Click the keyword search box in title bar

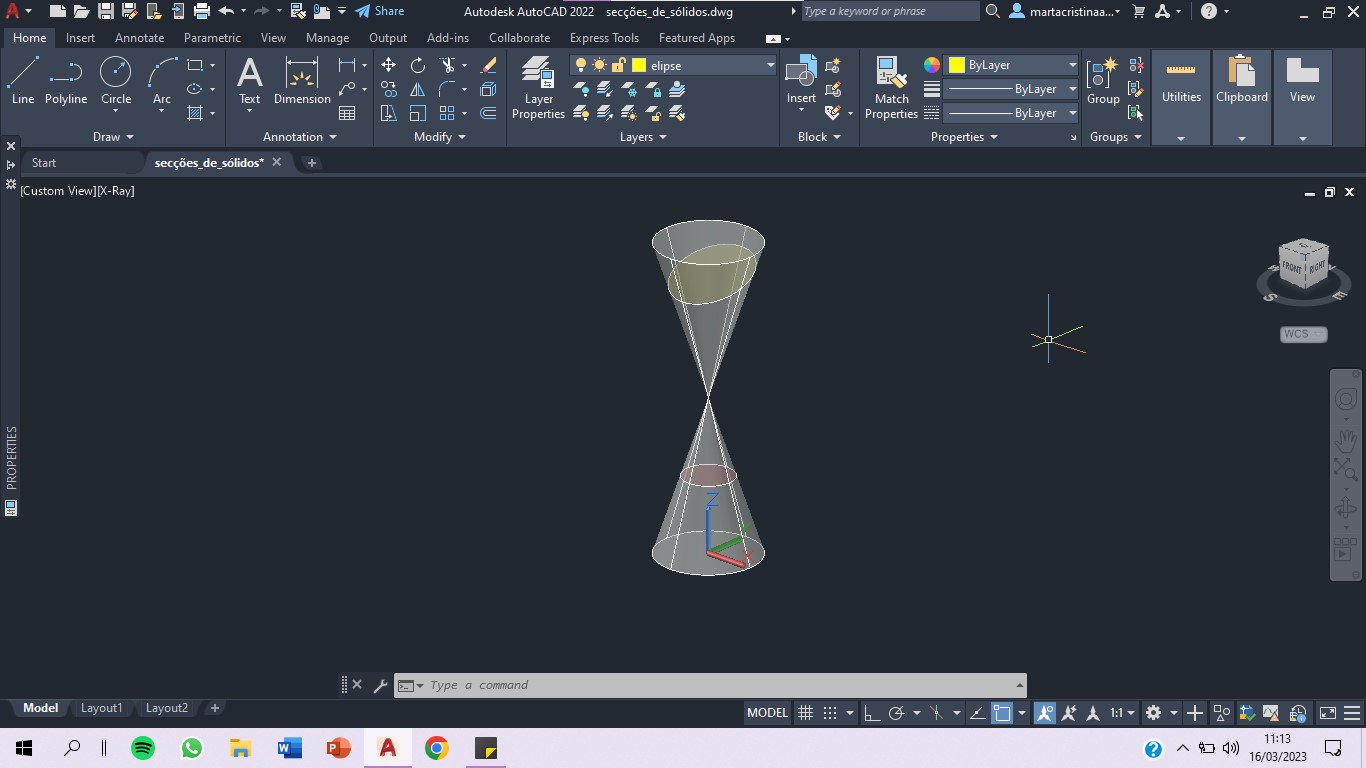coord(890,11)
